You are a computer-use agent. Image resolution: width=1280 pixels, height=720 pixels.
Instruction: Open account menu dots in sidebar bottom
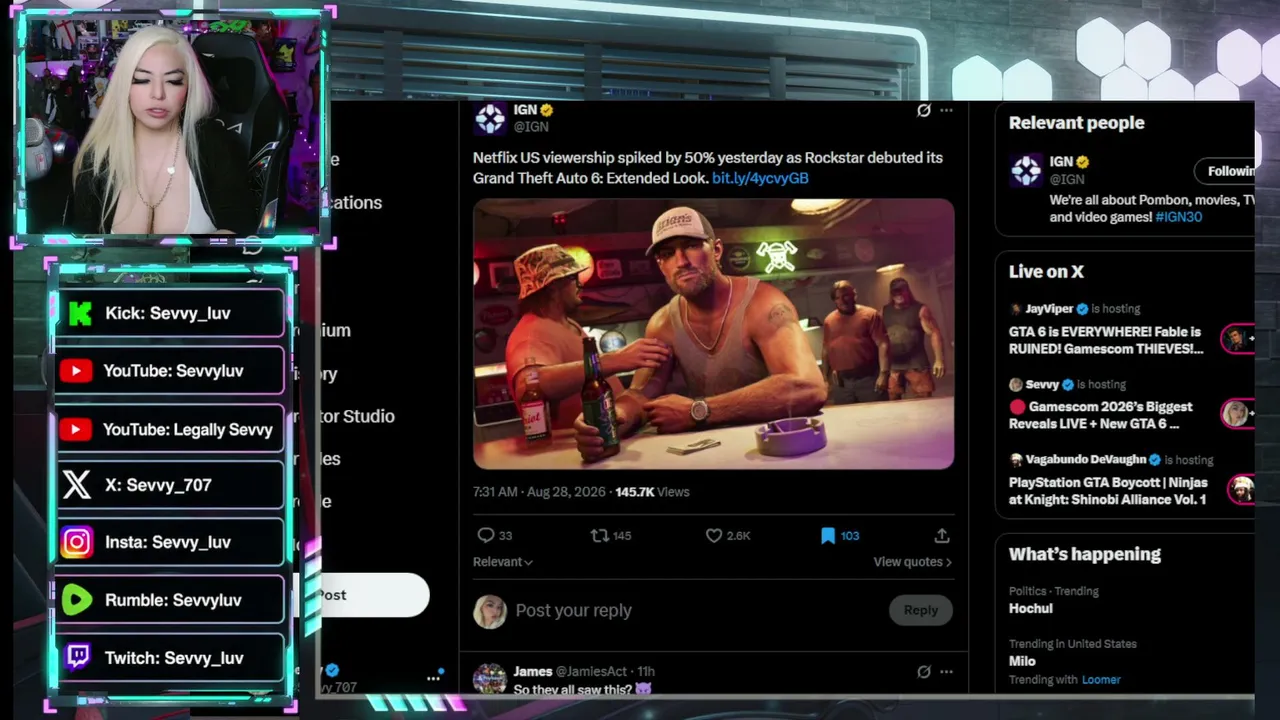(433, 678)
